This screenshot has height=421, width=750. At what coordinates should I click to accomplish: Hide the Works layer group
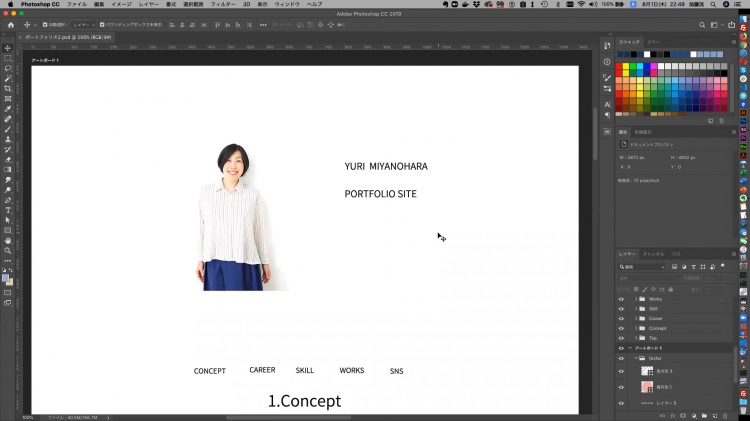point(621,299)
